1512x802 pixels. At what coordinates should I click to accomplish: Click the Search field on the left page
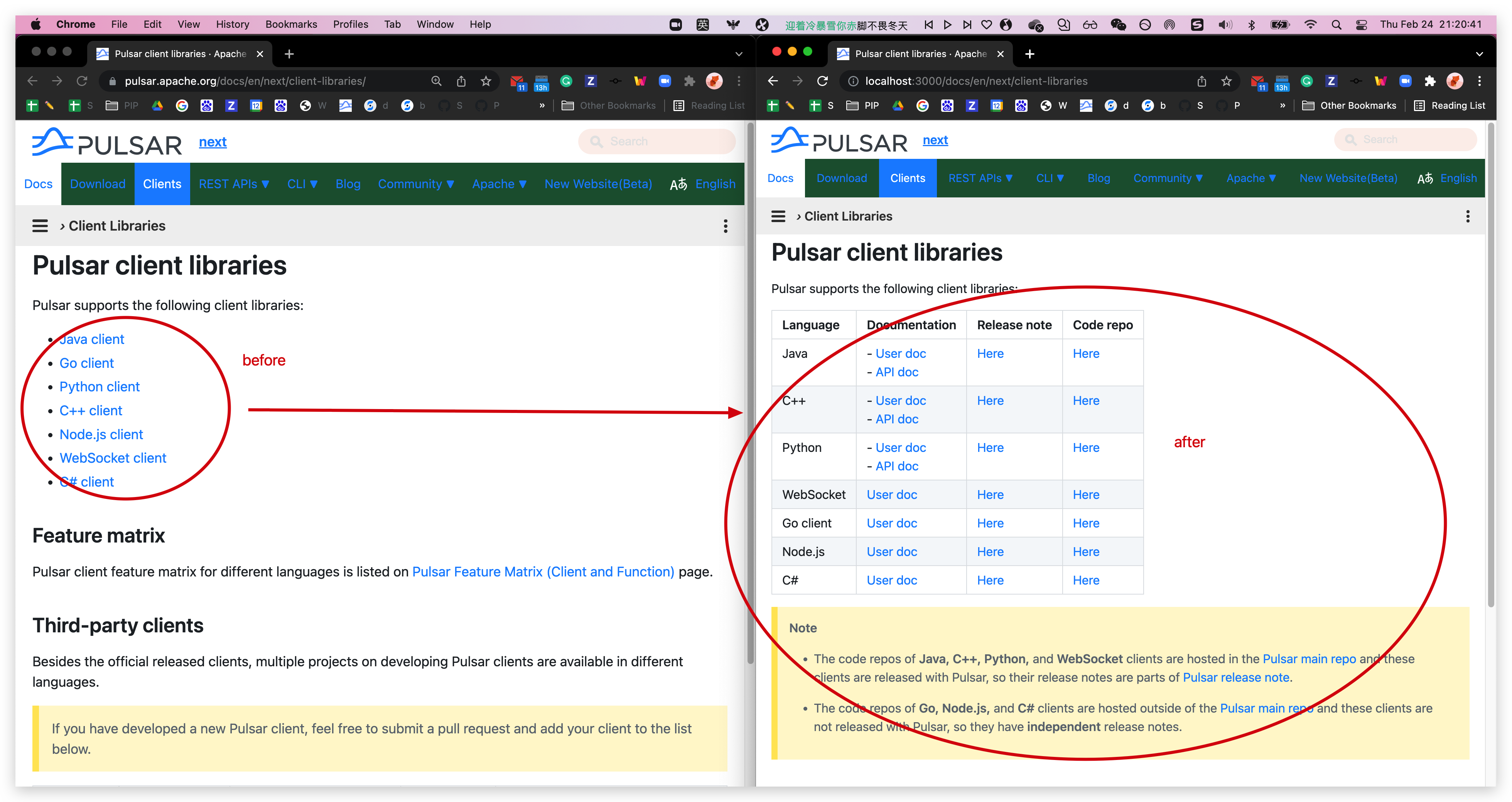(657, 142)
